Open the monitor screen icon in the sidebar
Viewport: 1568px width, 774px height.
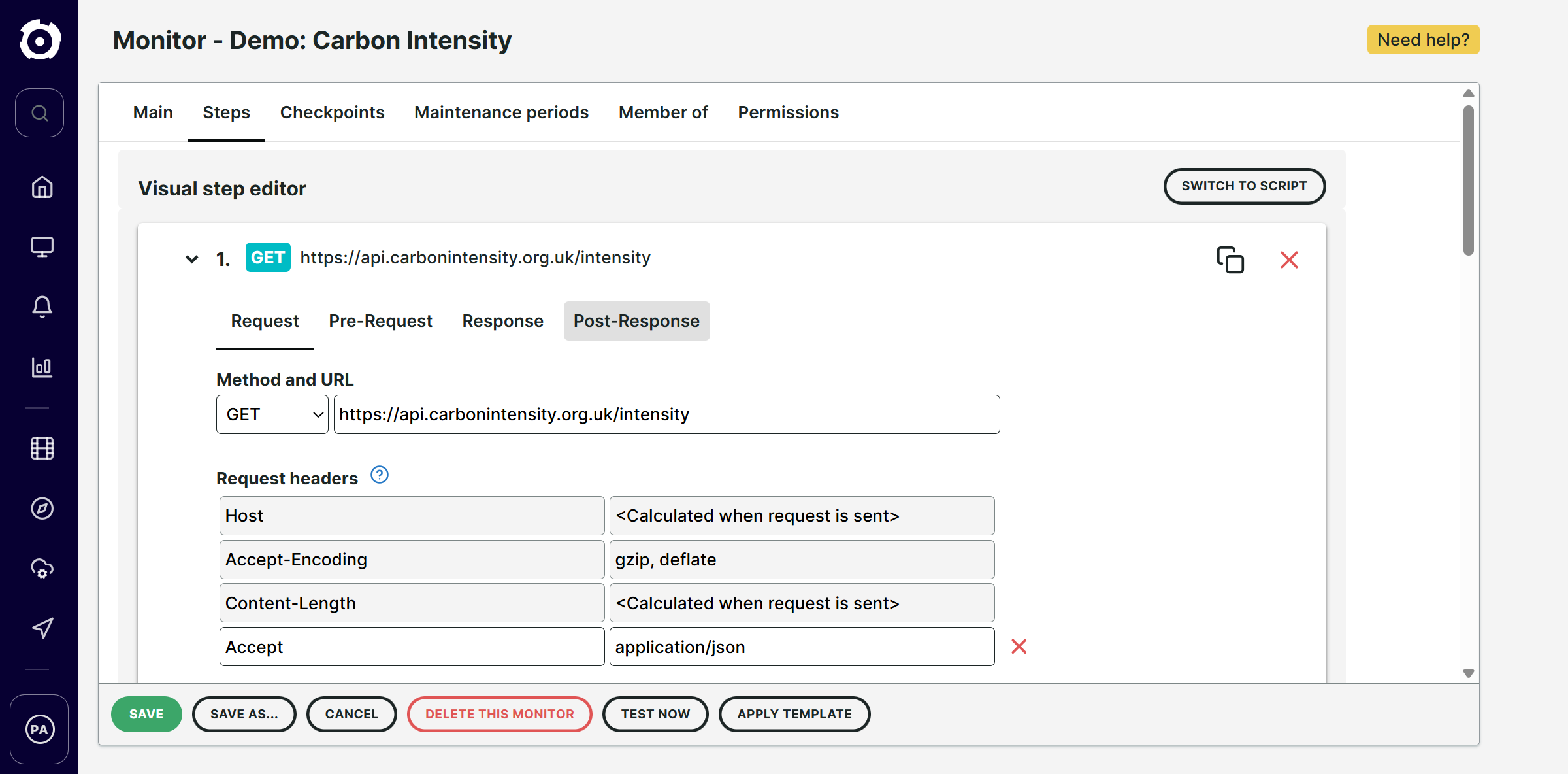42,246
